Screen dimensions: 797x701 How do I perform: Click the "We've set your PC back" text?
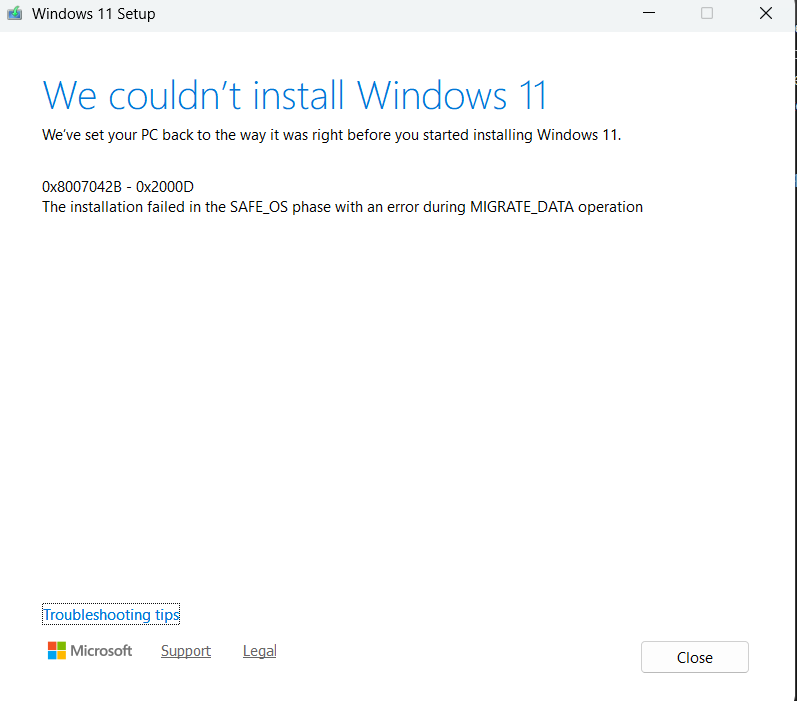(x=331, y=135)
